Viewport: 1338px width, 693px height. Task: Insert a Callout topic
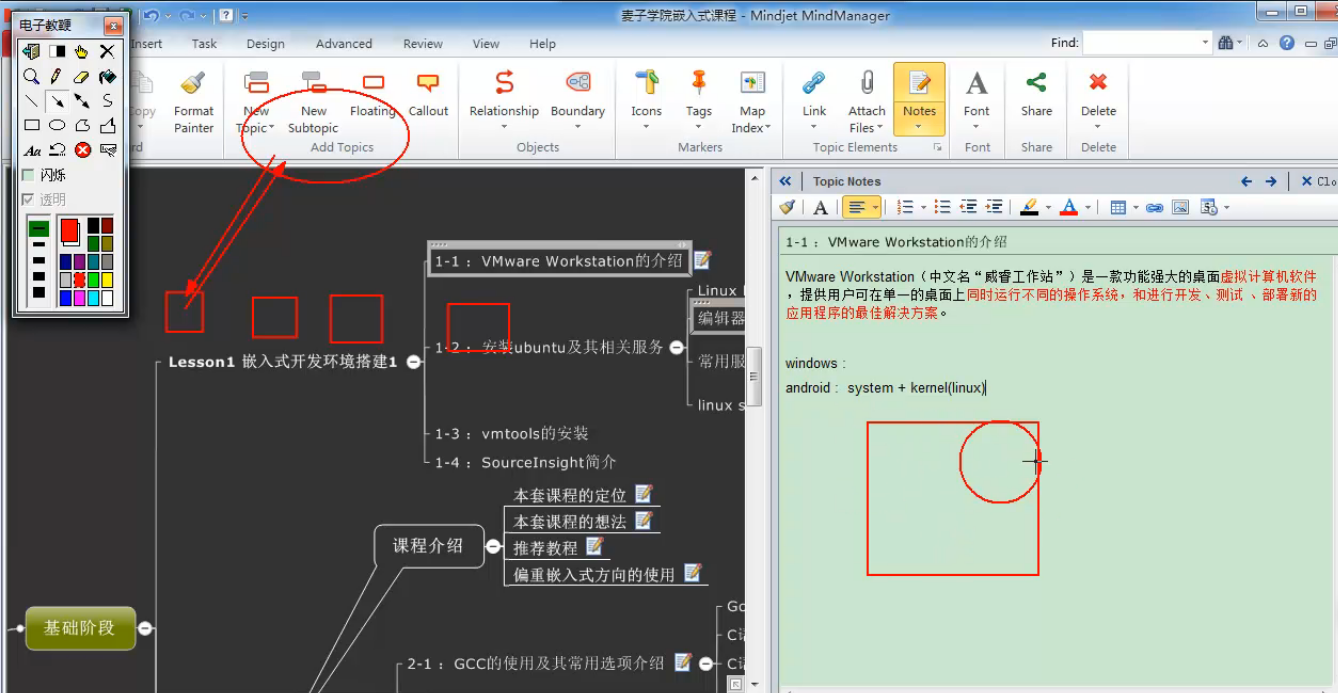pyautogui.click(x=428, y=95)
